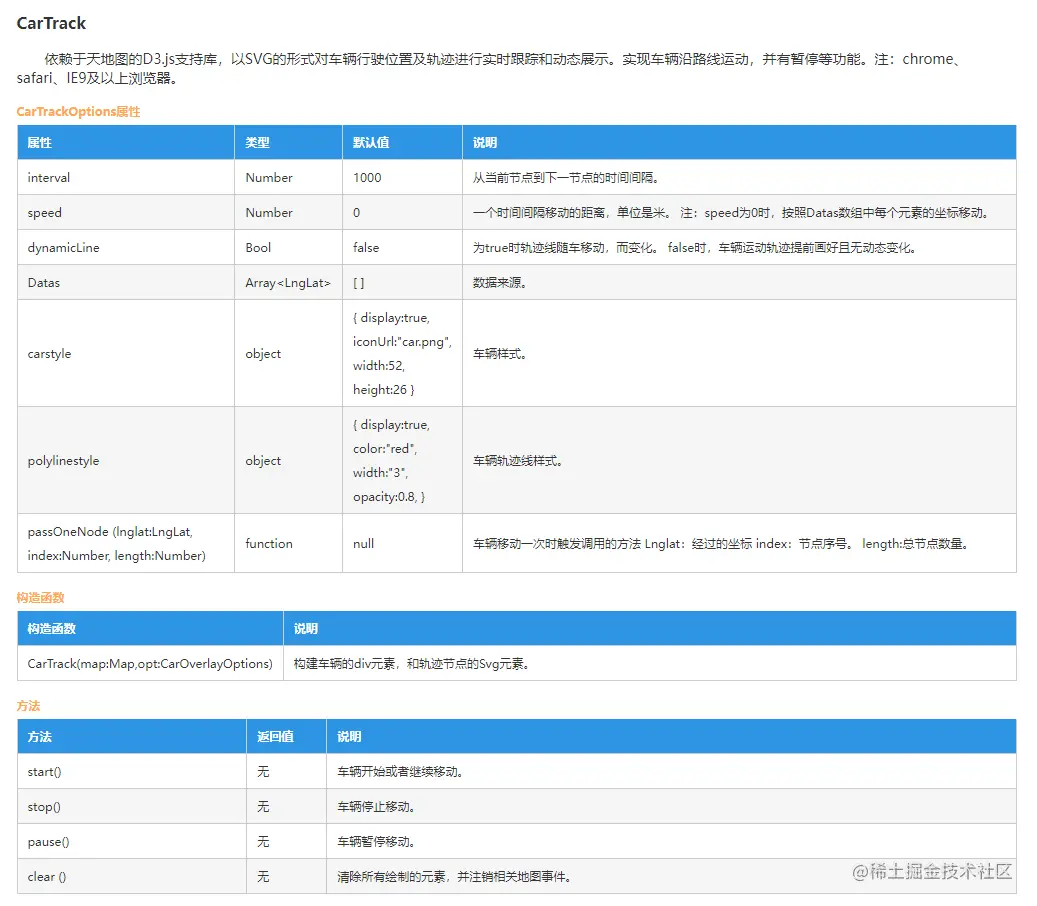Viewport: 1037px width, 906px height.
Task: Select the Bool type cell
Action: [x=288, y=247]
